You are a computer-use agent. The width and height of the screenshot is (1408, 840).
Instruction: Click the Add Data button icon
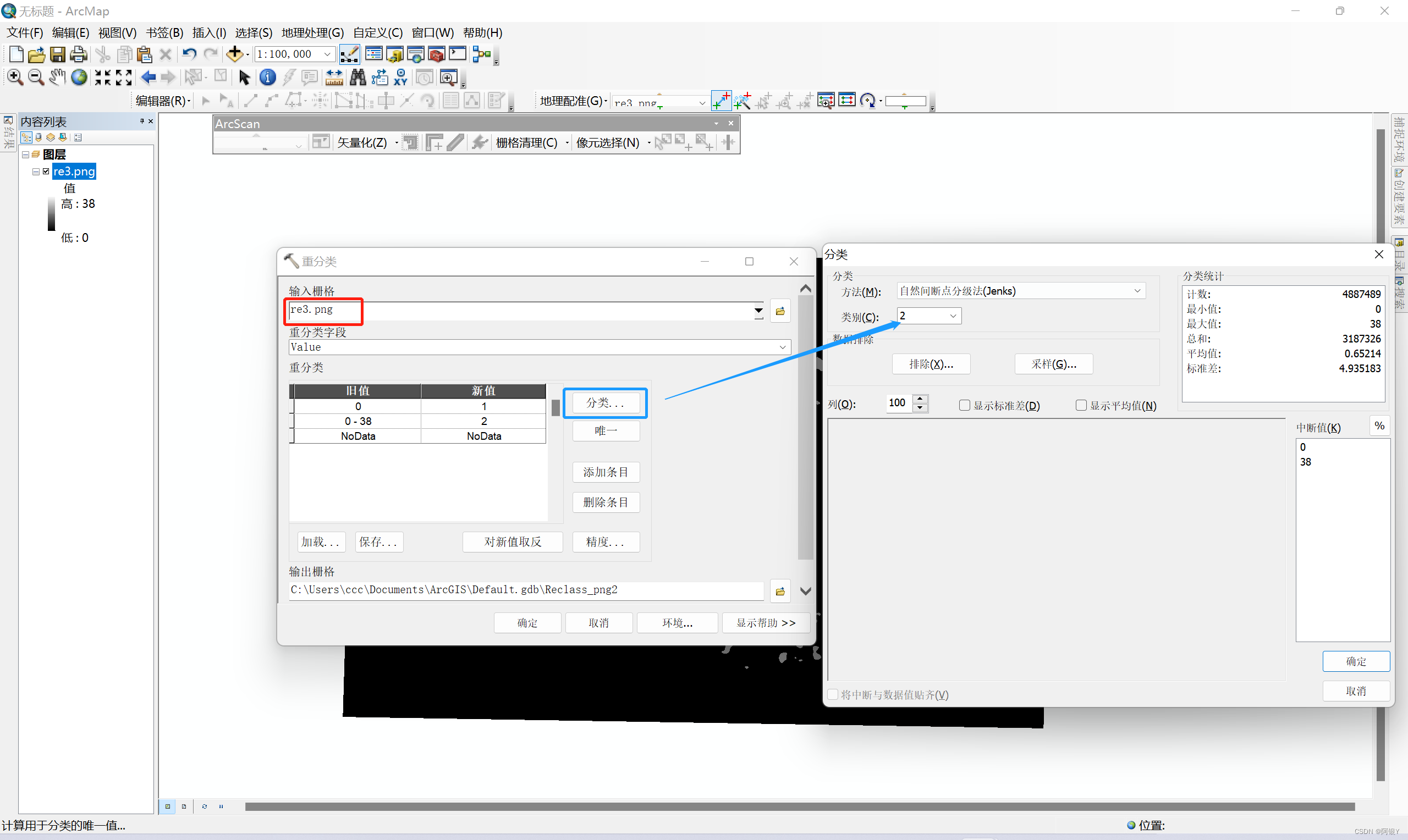234,54
